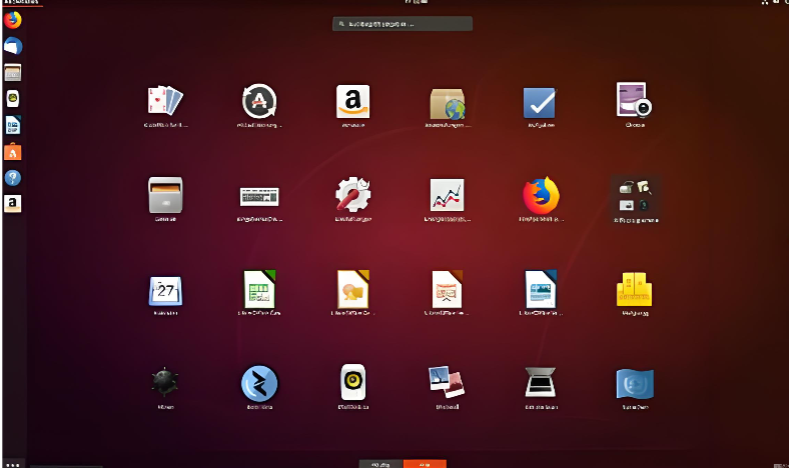Open the Amazon app in the grid
Screen dimensions: 789x468
(353, 101)
